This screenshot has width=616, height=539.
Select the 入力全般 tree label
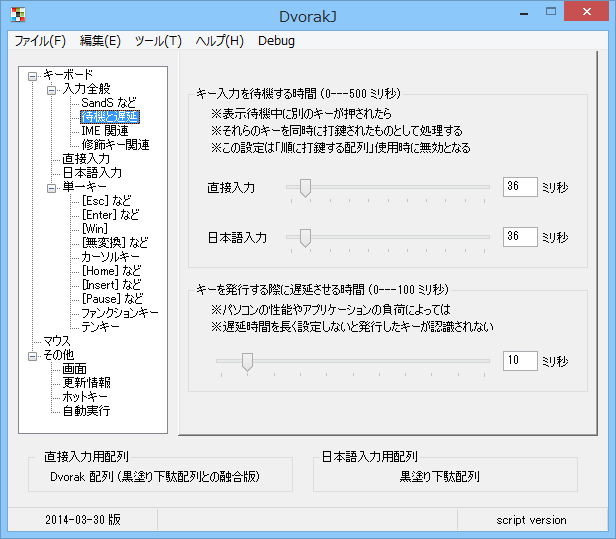(x=86, y=89)
